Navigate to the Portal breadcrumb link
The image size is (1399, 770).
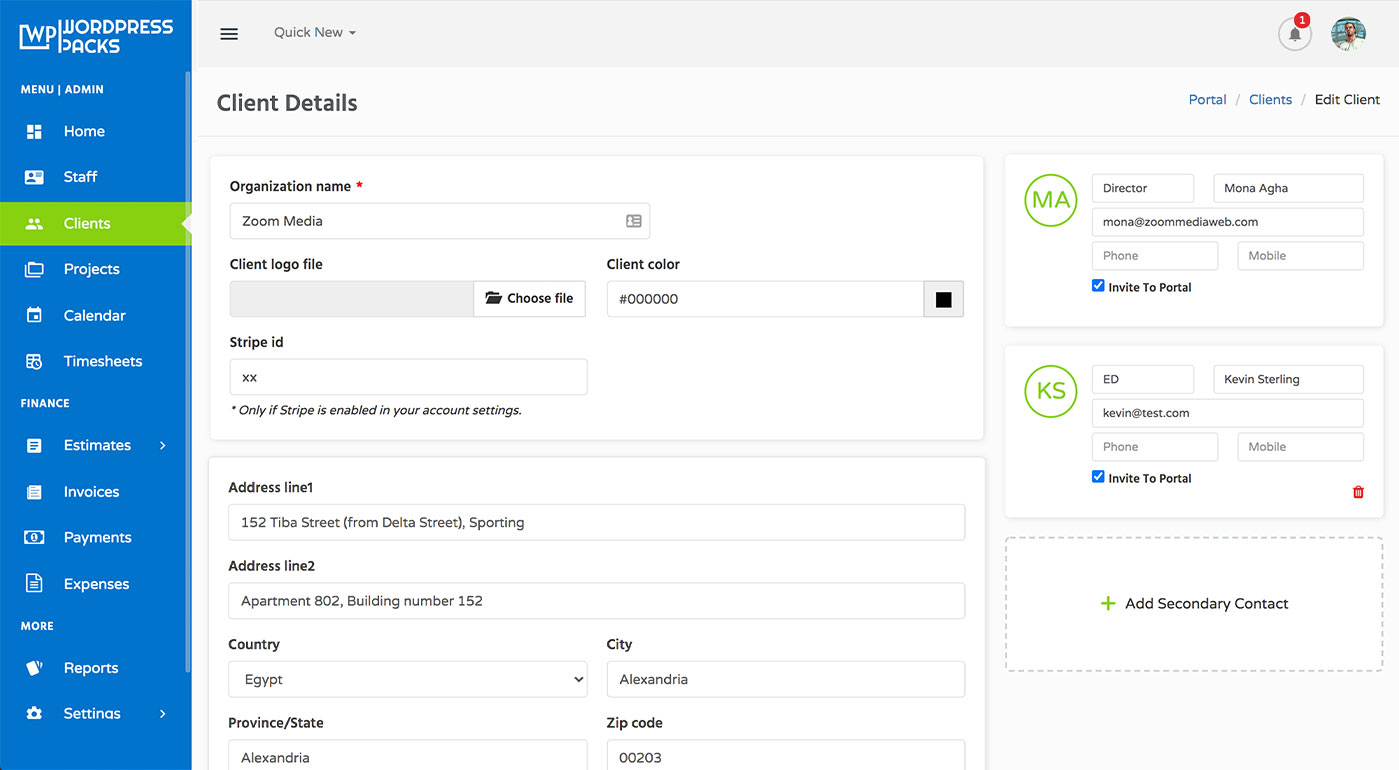[x=1207, y=99]
